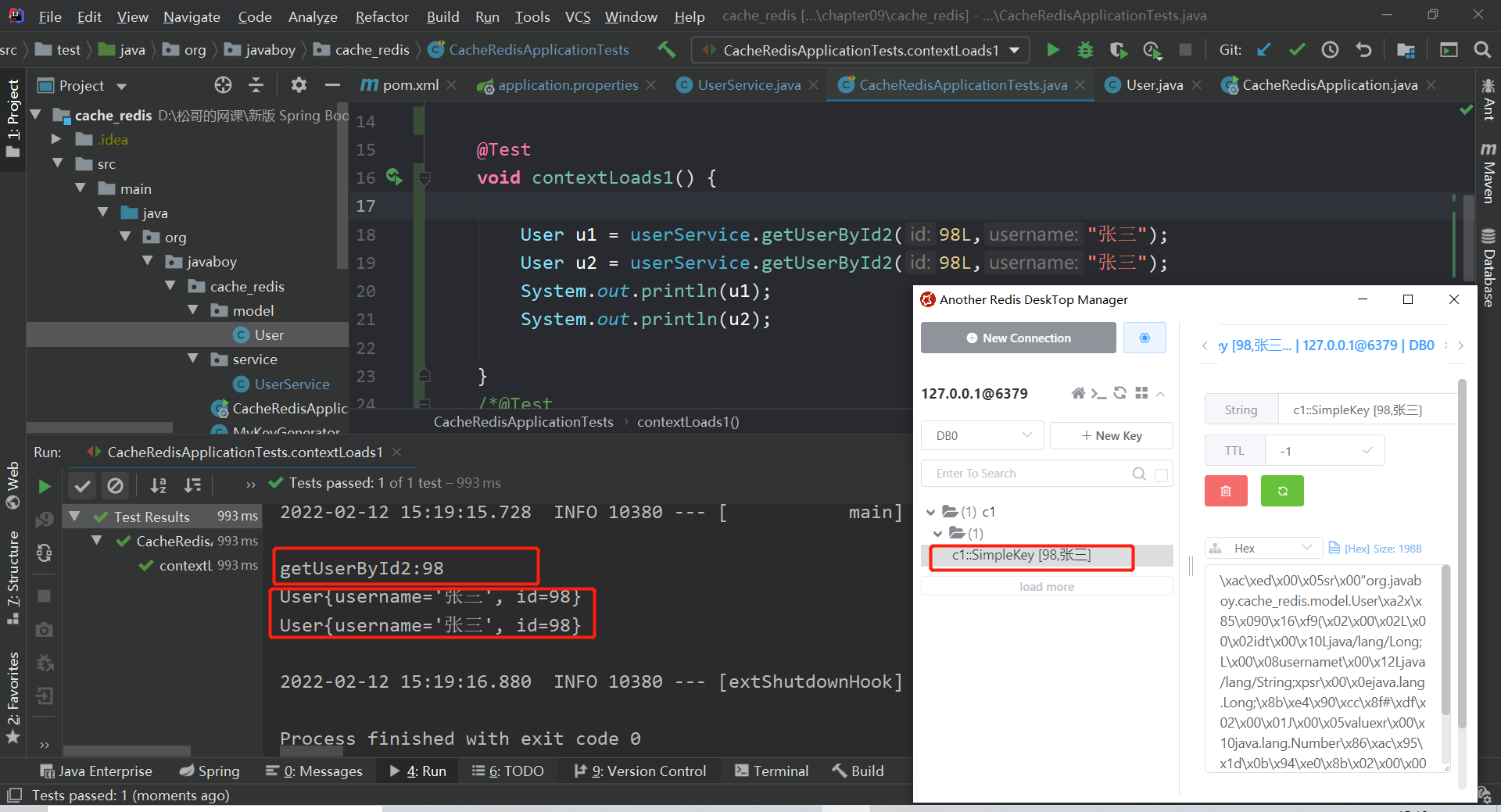The image size is (1501, 812).
Task: Open the Analyze menu
Action: click(313, 16)
